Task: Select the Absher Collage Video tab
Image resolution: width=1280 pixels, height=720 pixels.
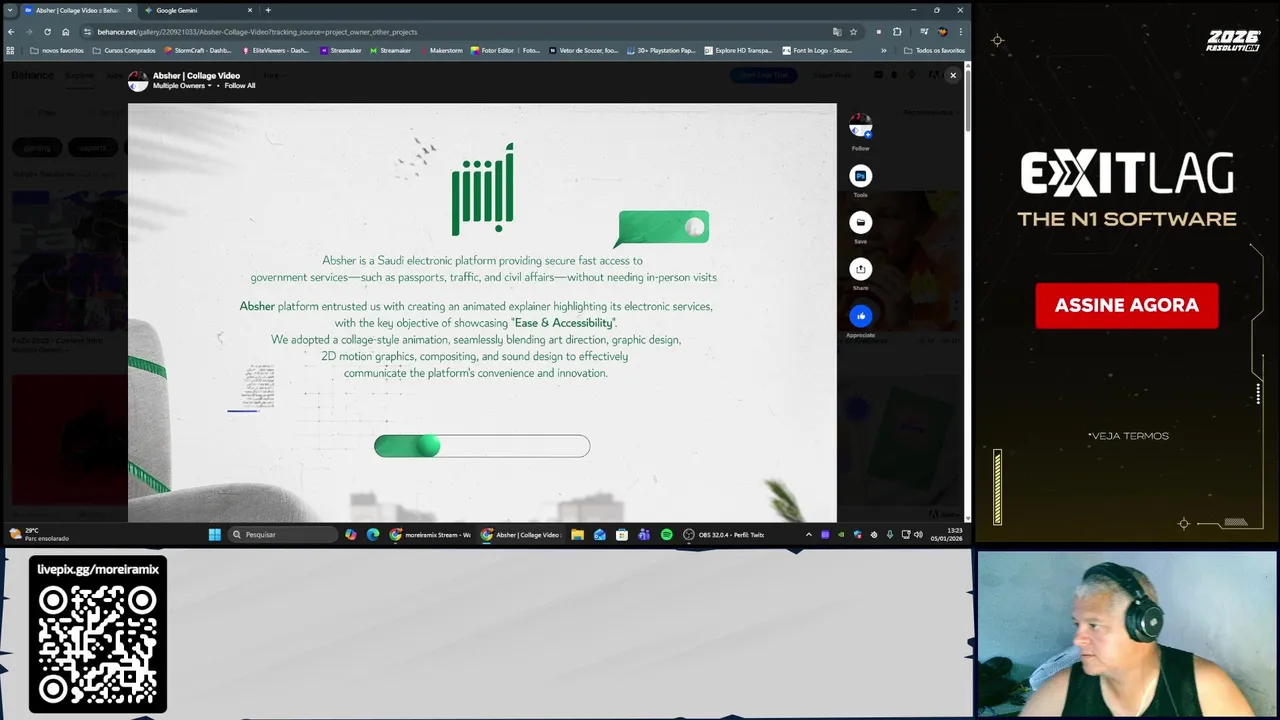Action: point(77,10)
